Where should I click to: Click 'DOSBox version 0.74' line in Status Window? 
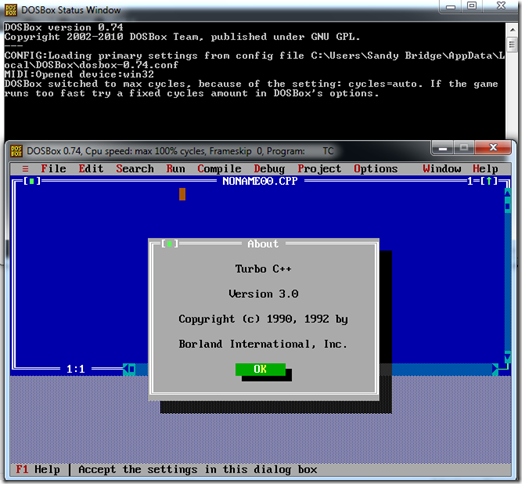pyautogui.click(x=64, y=27)
